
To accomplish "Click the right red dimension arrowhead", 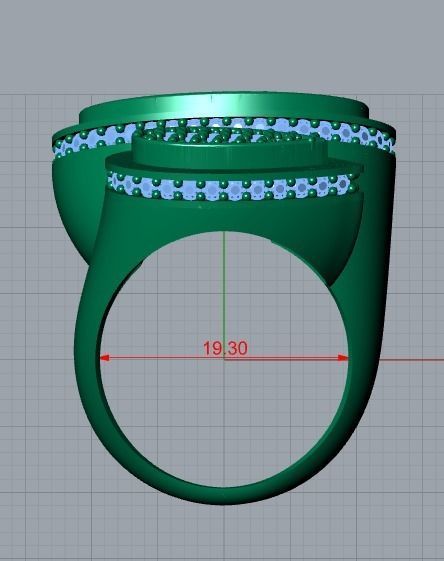I will 343,357.
